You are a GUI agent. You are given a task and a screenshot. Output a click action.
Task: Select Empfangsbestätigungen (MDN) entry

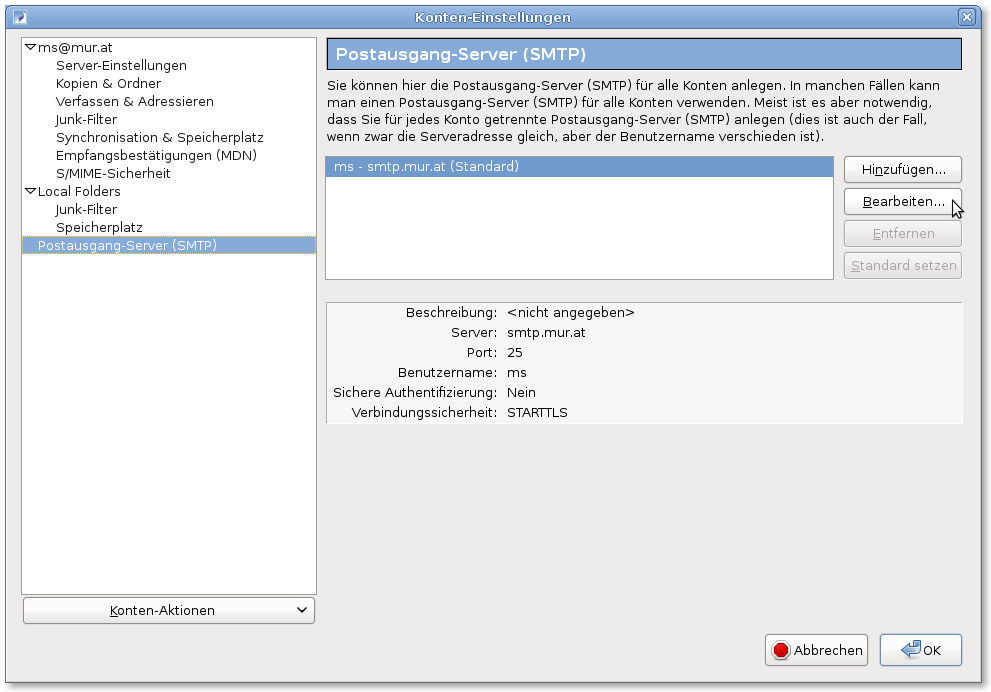click(156, 156)
